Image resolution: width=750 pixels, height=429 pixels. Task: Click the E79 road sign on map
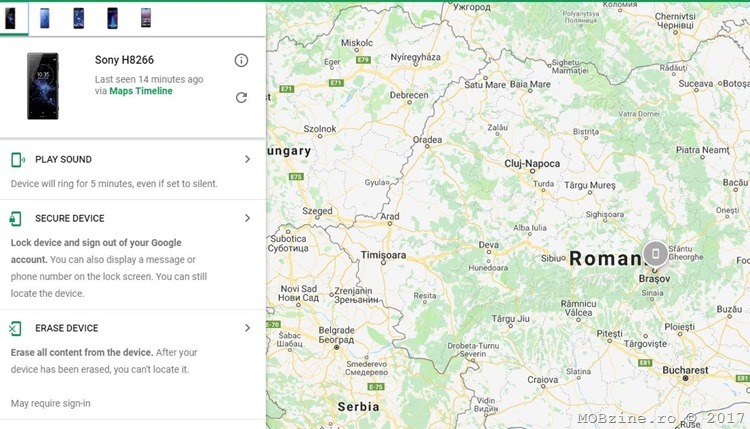click(x=363, y=60)
